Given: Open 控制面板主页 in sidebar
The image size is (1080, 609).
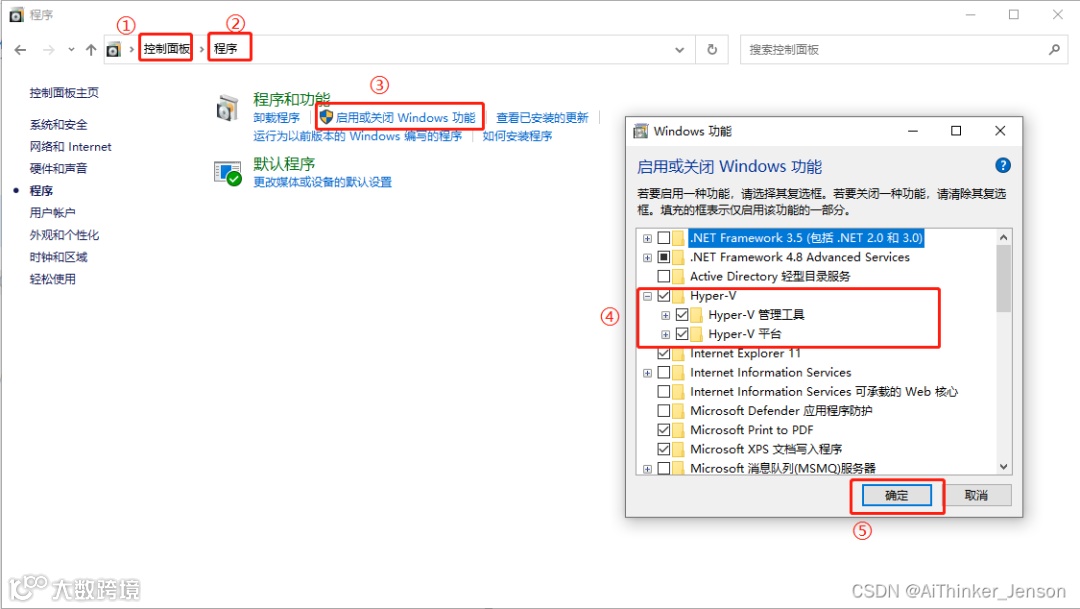Looking at the screenshot, I should (x=64, y=93).
